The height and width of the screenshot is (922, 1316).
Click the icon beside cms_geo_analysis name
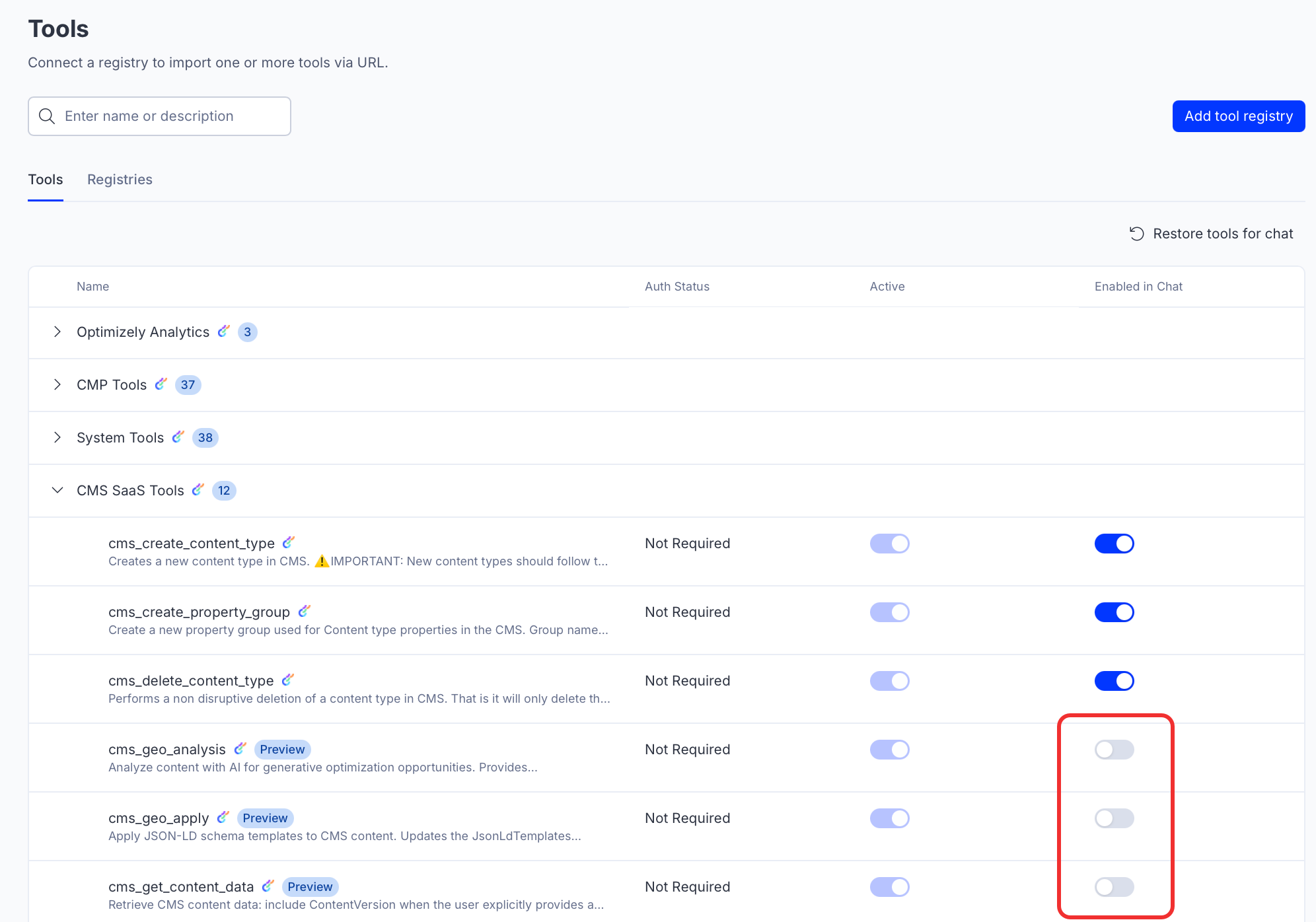pyautogui.click(x=240, y=748)
